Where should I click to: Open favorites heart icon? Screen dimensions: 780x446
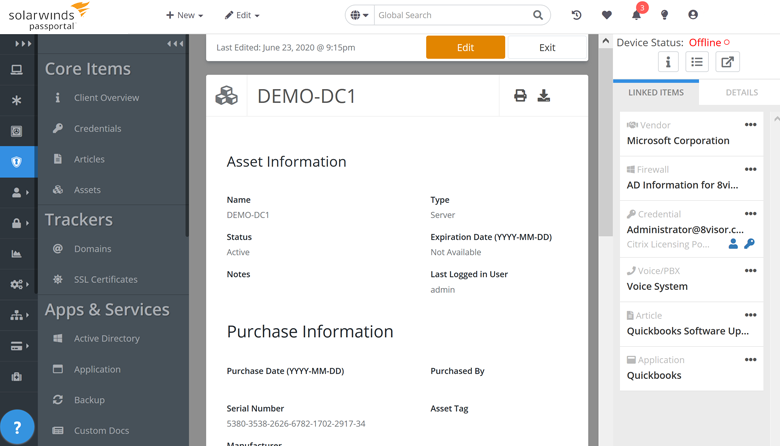606,15
